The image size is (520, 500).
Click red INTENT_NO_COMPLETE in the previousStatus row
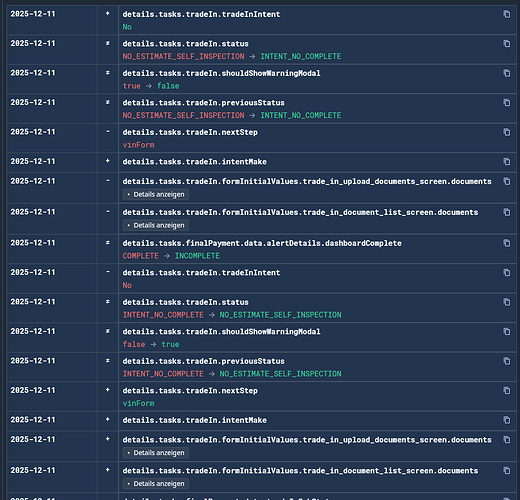coord(163,374)
